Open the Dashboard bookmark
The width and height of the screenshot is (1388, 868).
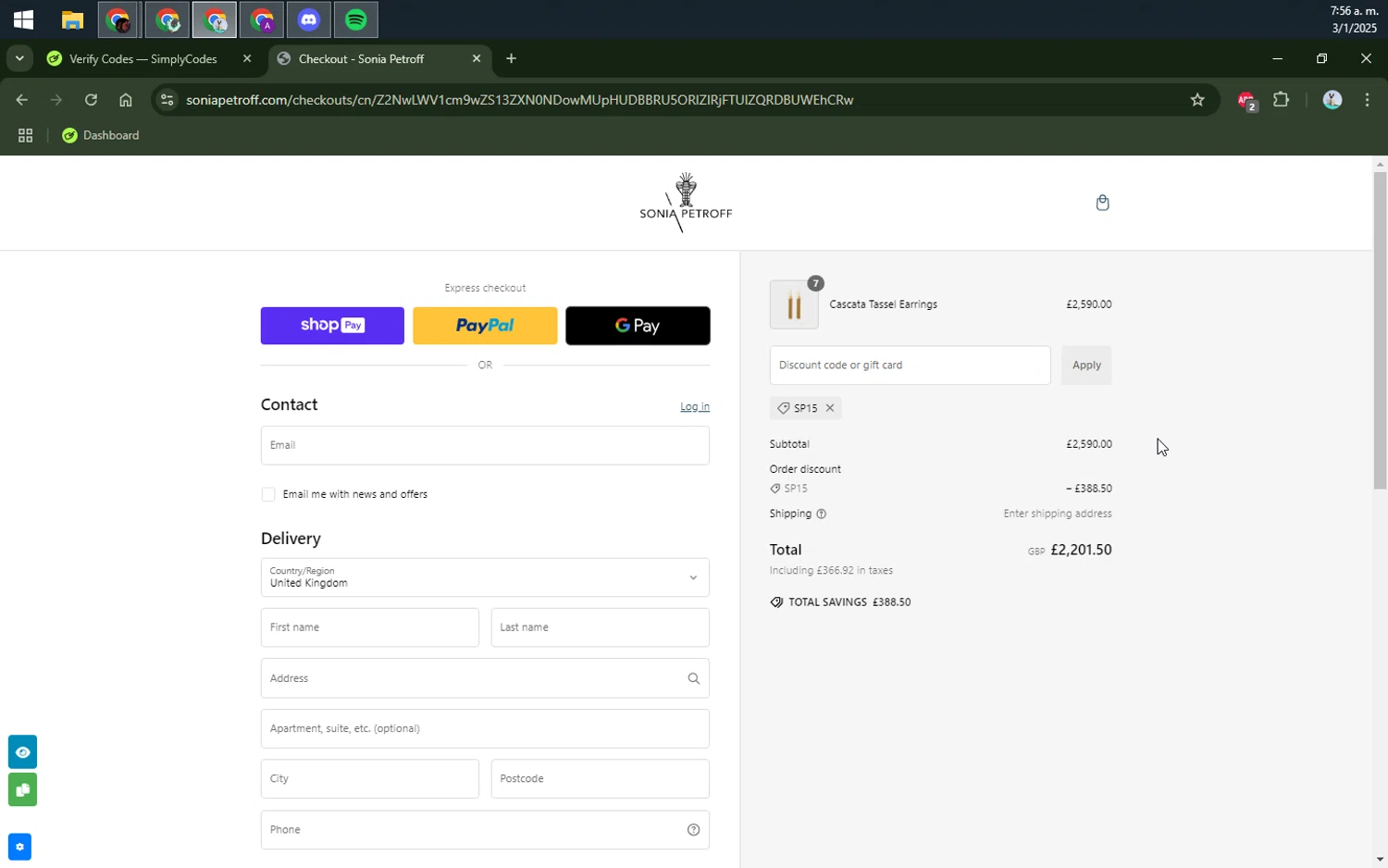click(101, 135)
